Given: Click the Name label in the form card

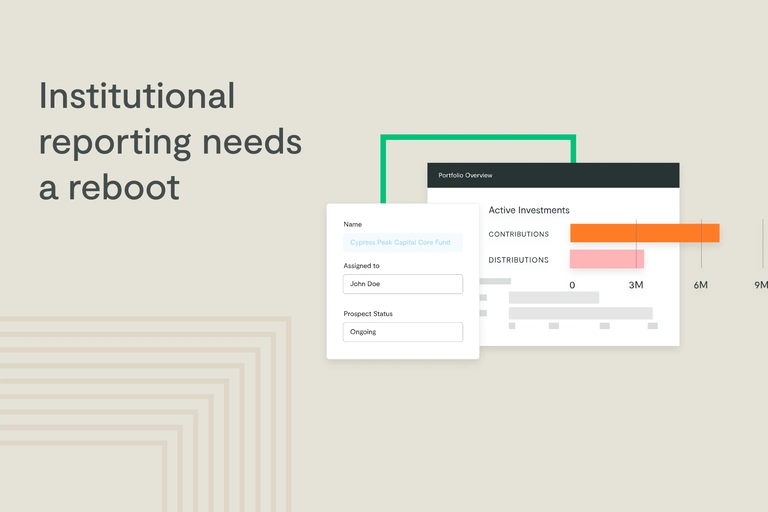Looking at the screenshot, I should click(x=352, y=224).
